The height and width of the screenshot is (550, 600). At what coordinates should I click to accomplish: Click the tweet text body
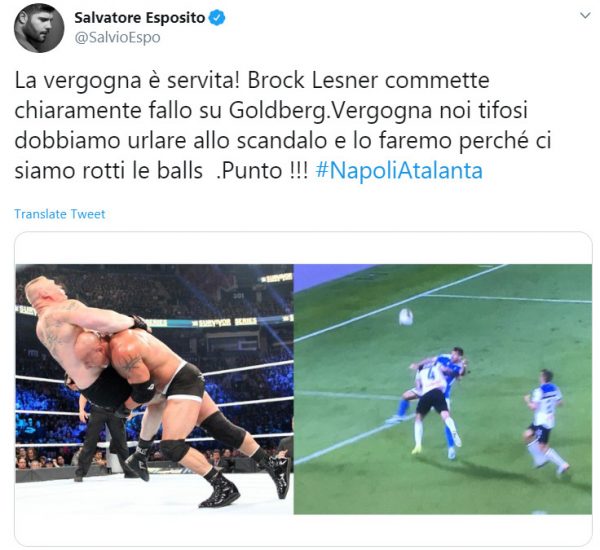(283, 126)
